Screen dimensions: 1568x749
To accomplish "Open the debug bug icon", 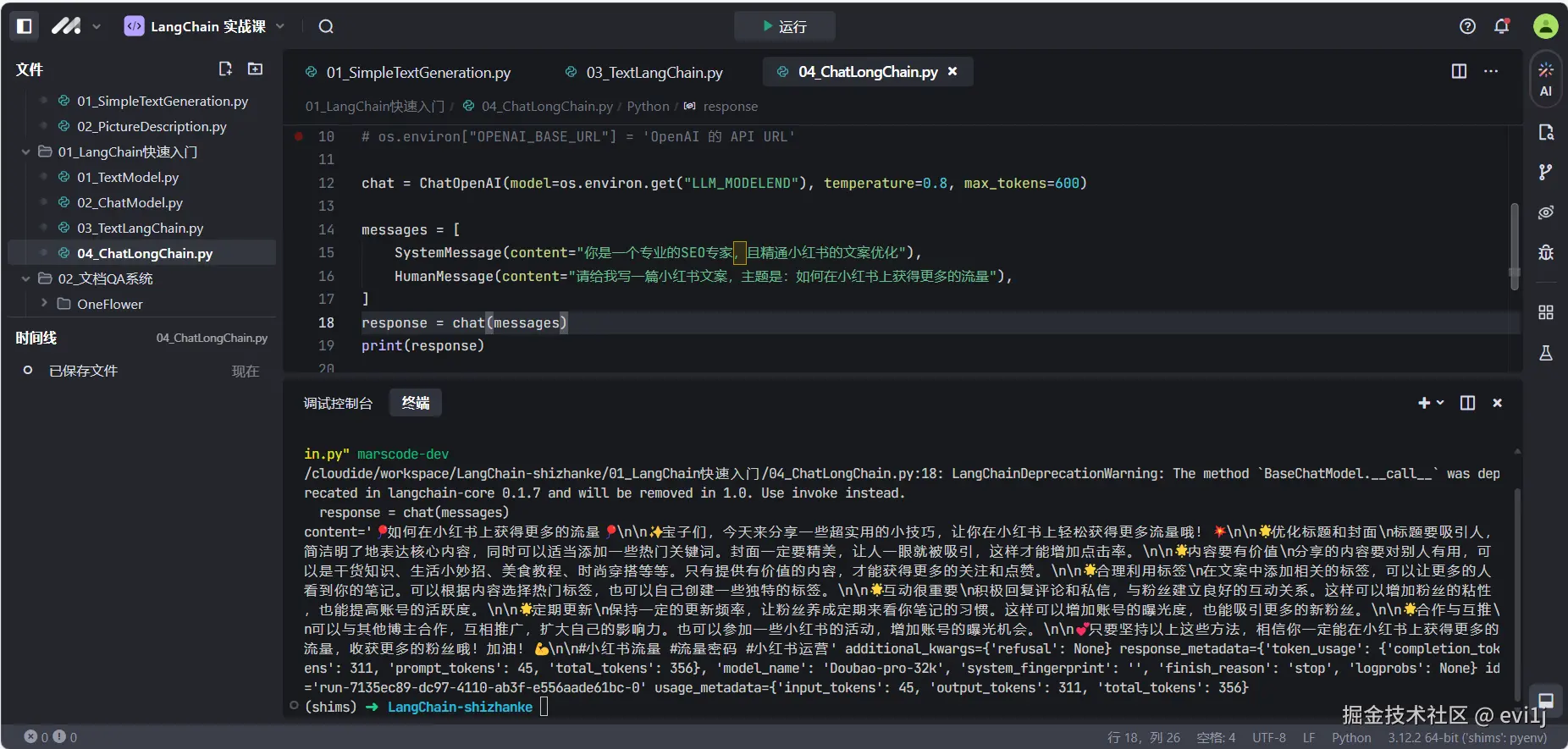I will (x=1546, y=252).
